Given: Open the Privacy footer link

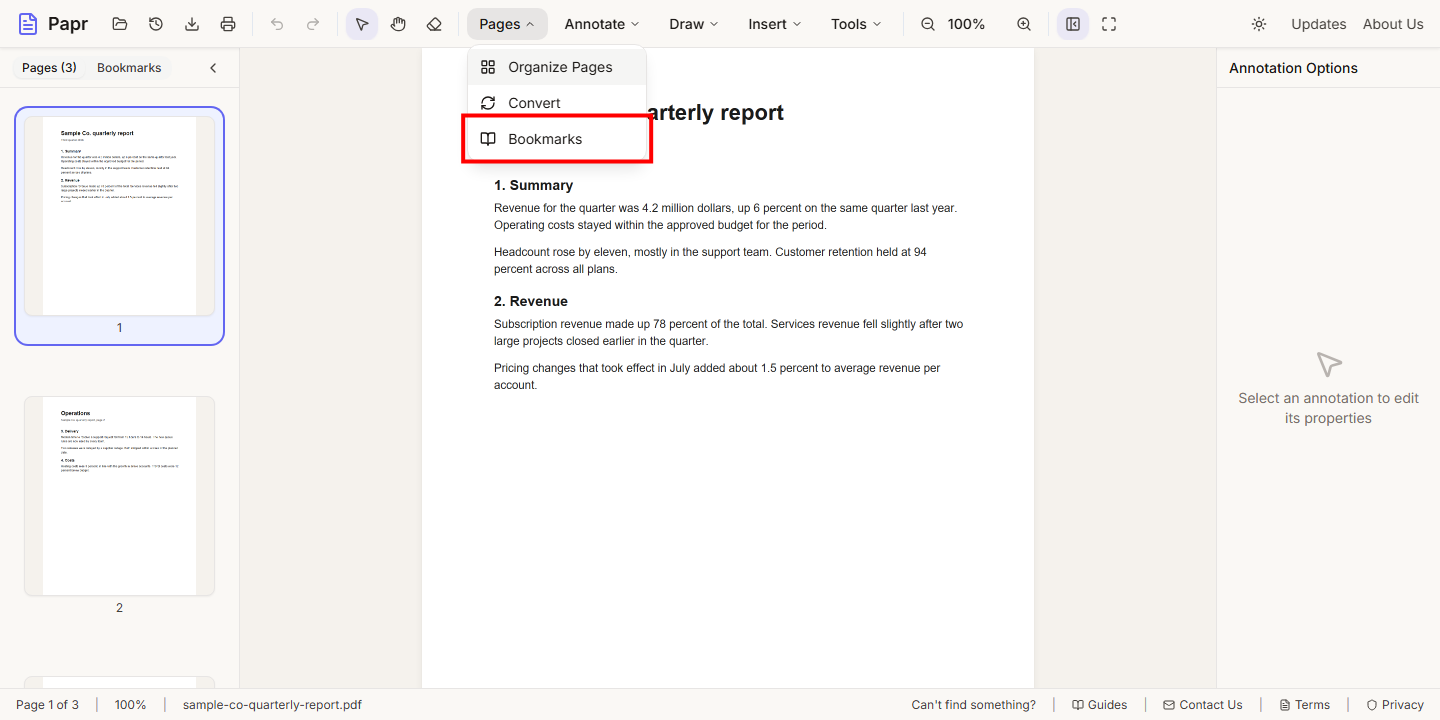Looking at the screenshot, I should 1395,705.
